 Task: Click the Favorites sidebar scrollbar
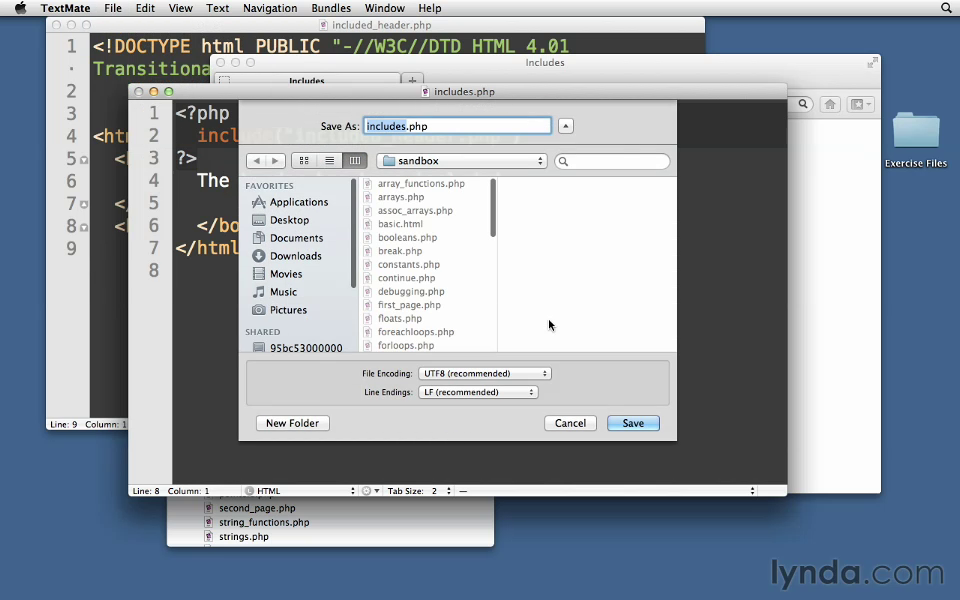pyautogui.click(x=353, y=233)
